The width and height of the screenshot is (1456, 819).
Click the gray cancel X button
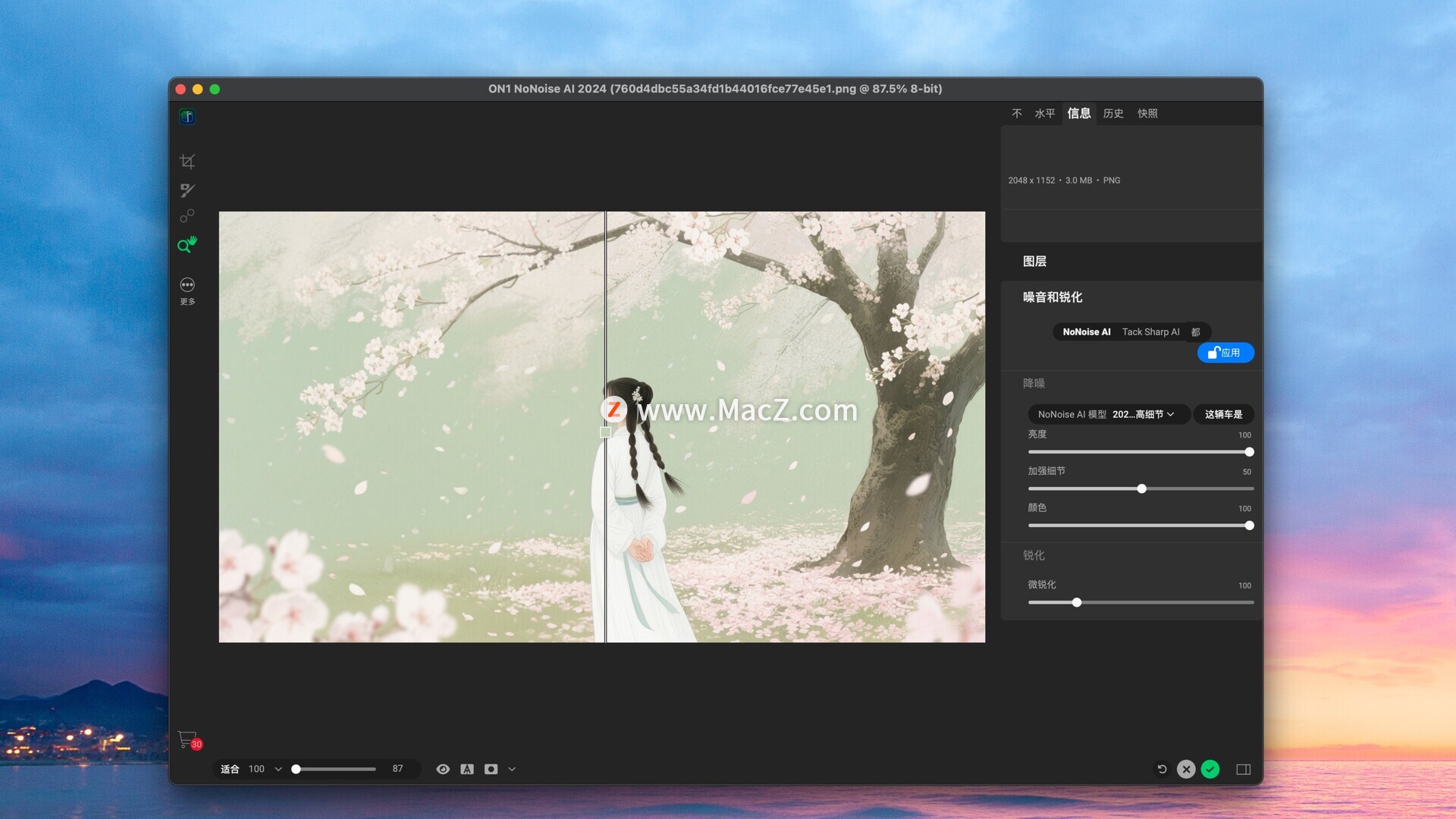[1186, 769]
